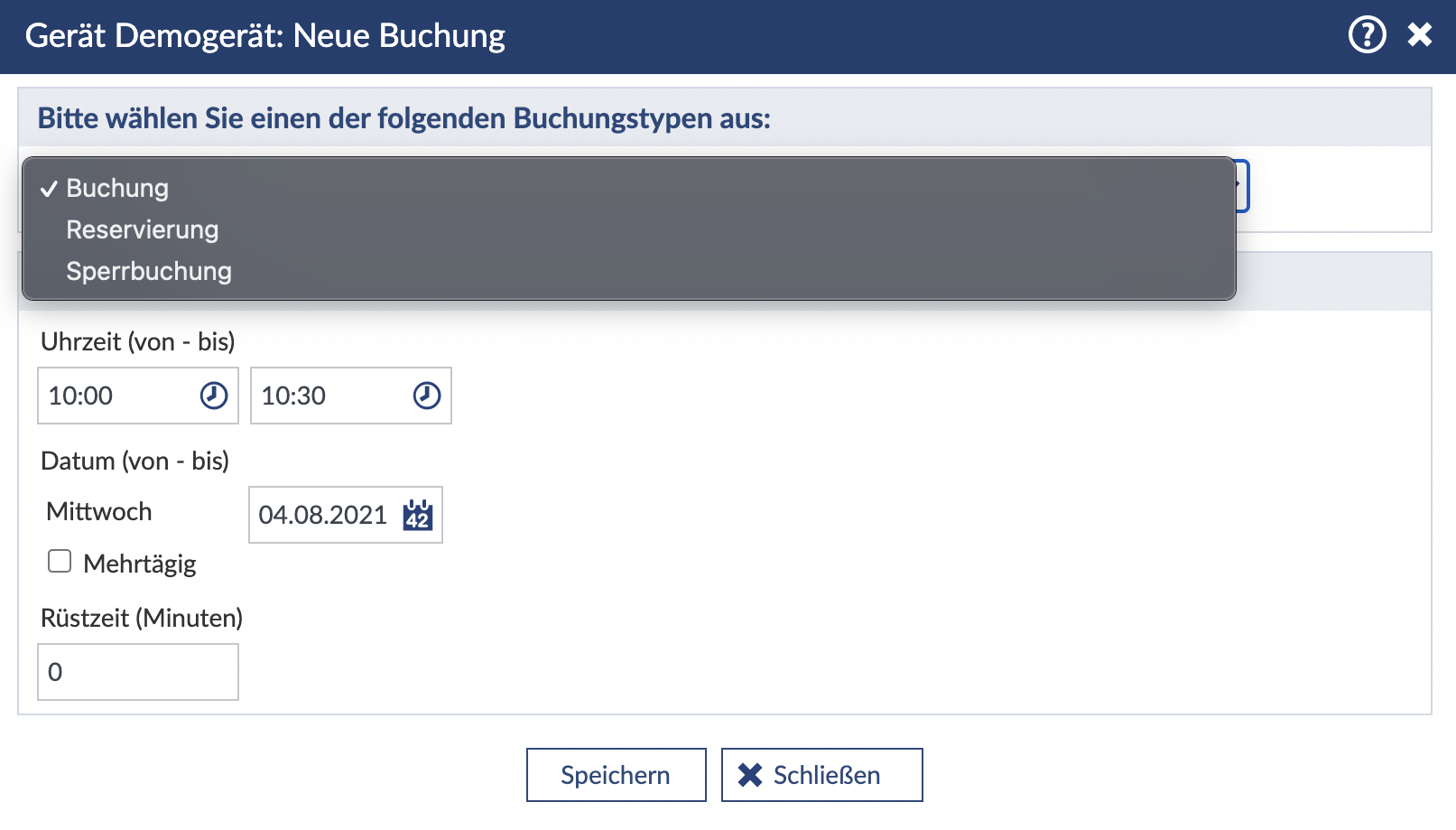The width and height of the screenshot is (1456, 830).
Task: Focus the start time field showing 10:00
Action: click(117, 396)
